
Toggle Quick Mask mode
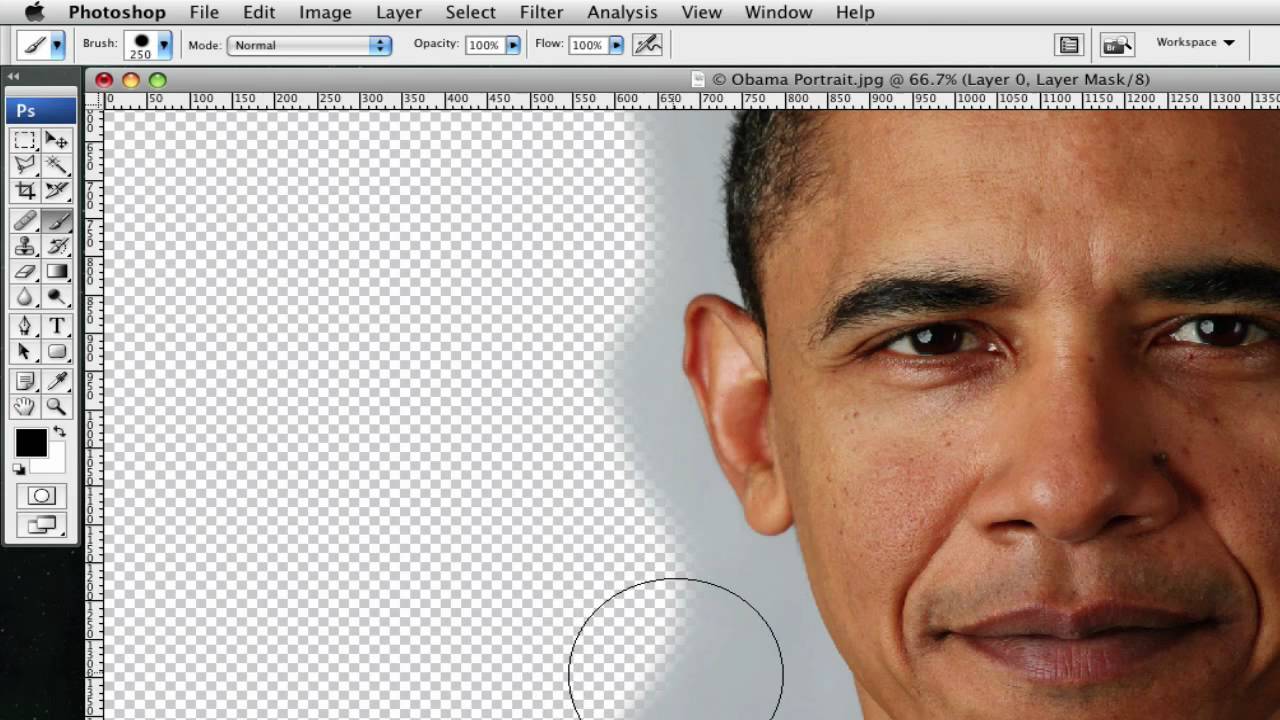click(x=41, y=496)
